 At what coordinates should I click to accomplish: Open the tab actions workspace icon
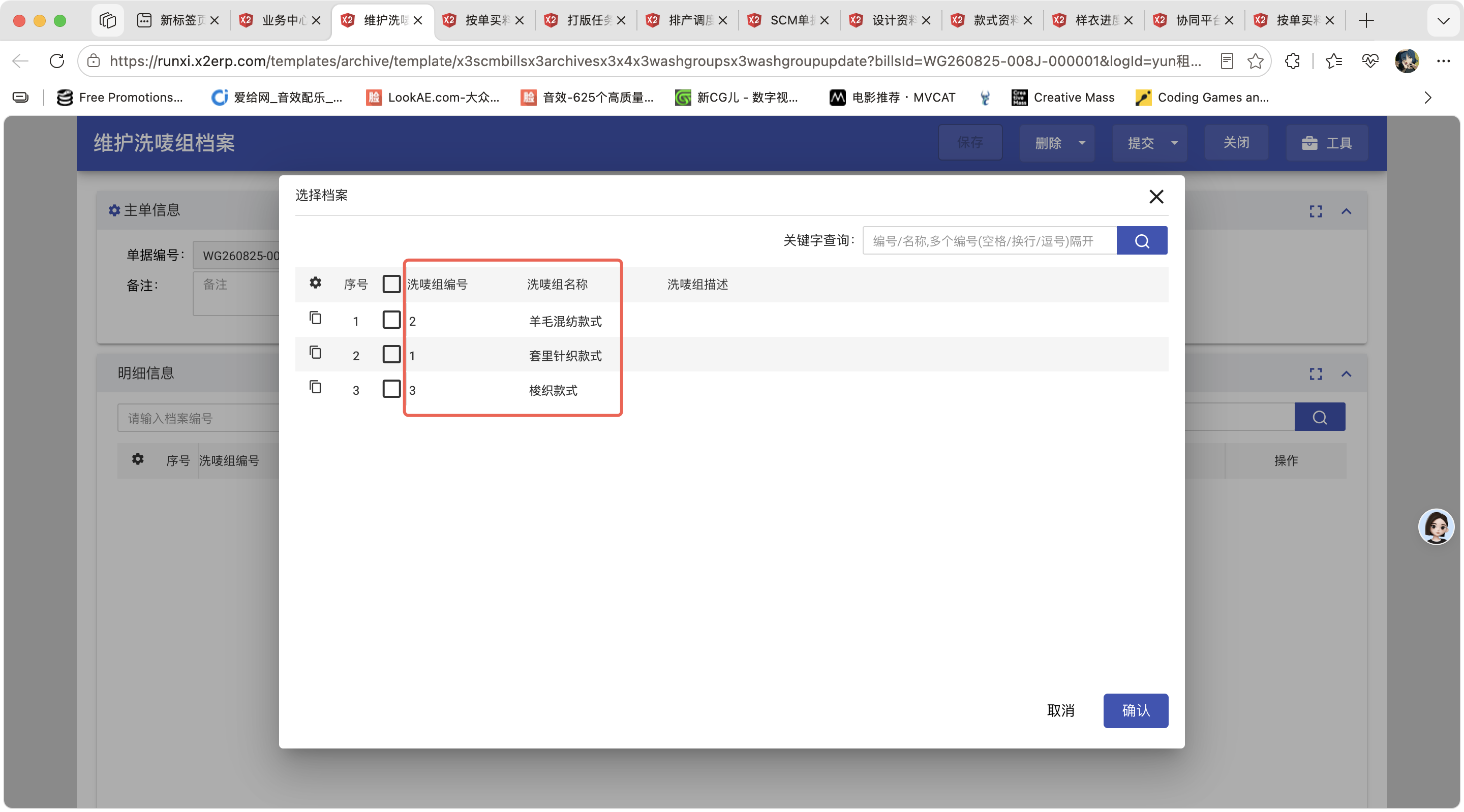[107, 20]
